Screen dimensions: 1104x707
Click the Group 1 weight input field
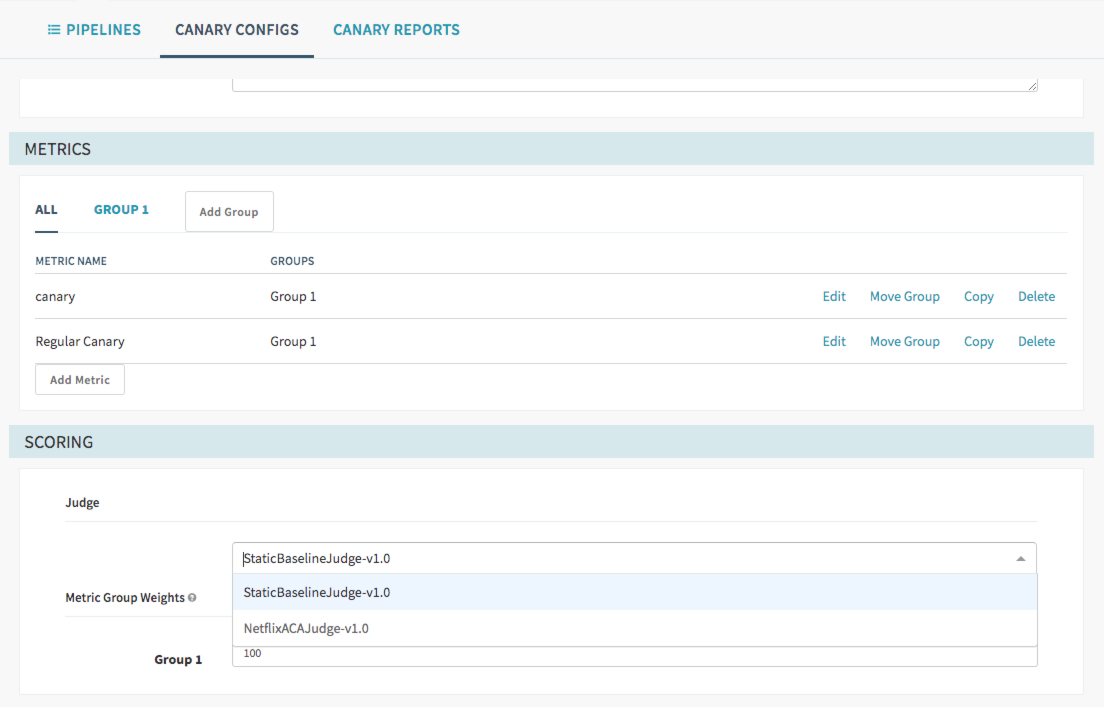coord(634,657)
